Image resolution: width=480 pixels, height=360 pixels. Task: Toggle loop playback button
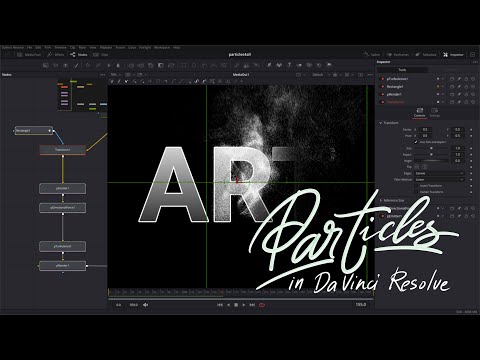click(262, 305)
